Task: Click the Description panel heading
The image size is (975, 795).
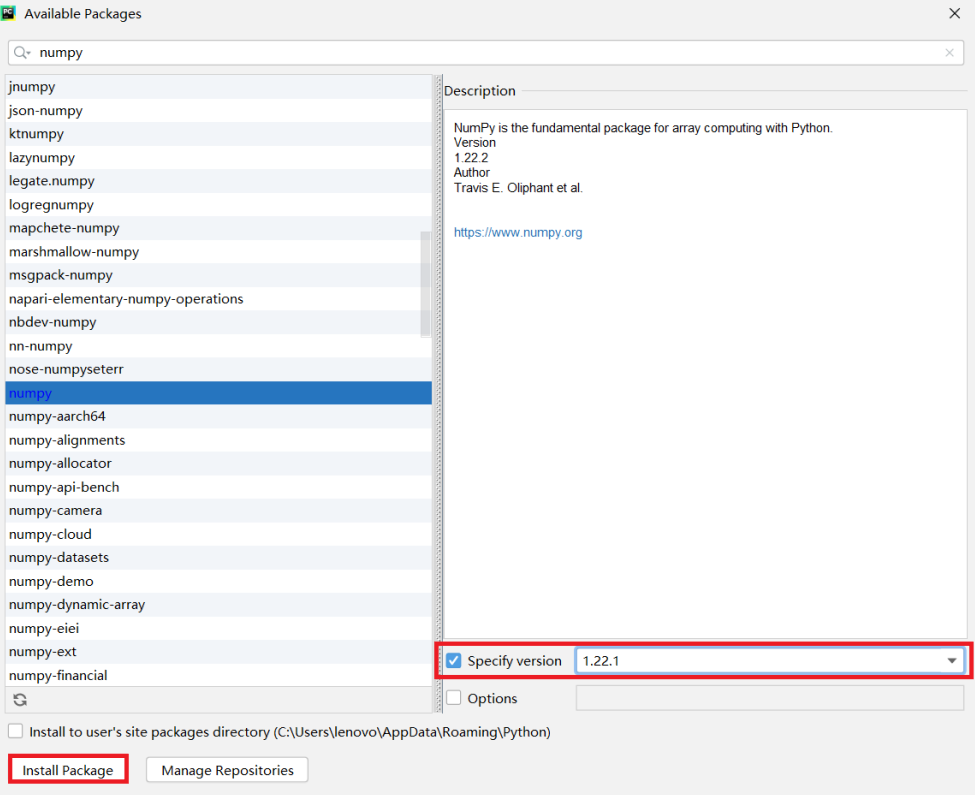Action: pos(479,91)
